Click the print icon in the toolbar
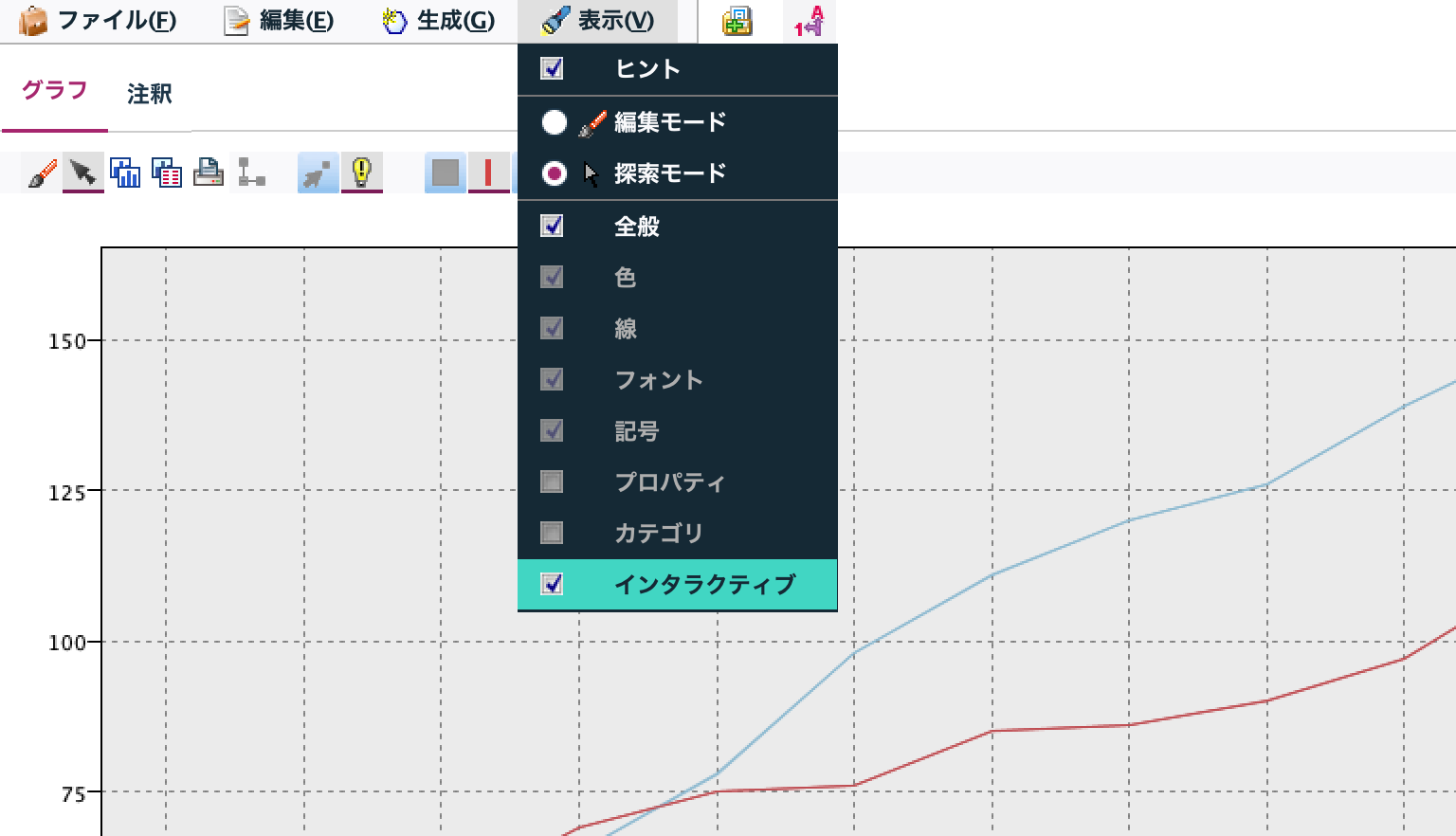 (x=209, y=173)
